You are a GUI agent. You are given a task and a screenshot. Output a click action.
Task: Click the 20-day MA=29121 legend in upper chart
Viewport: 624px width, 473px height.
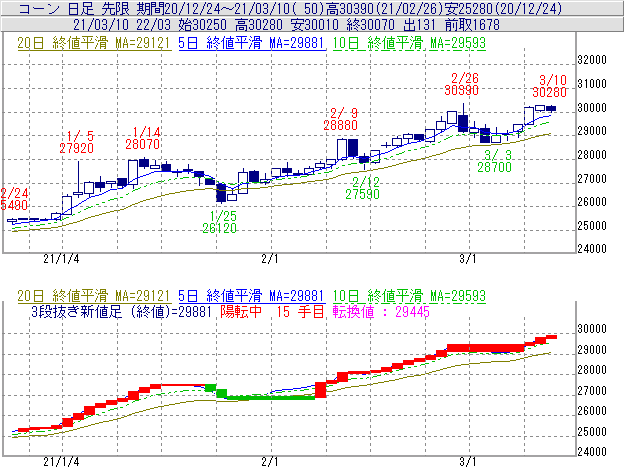click(94, 43)
